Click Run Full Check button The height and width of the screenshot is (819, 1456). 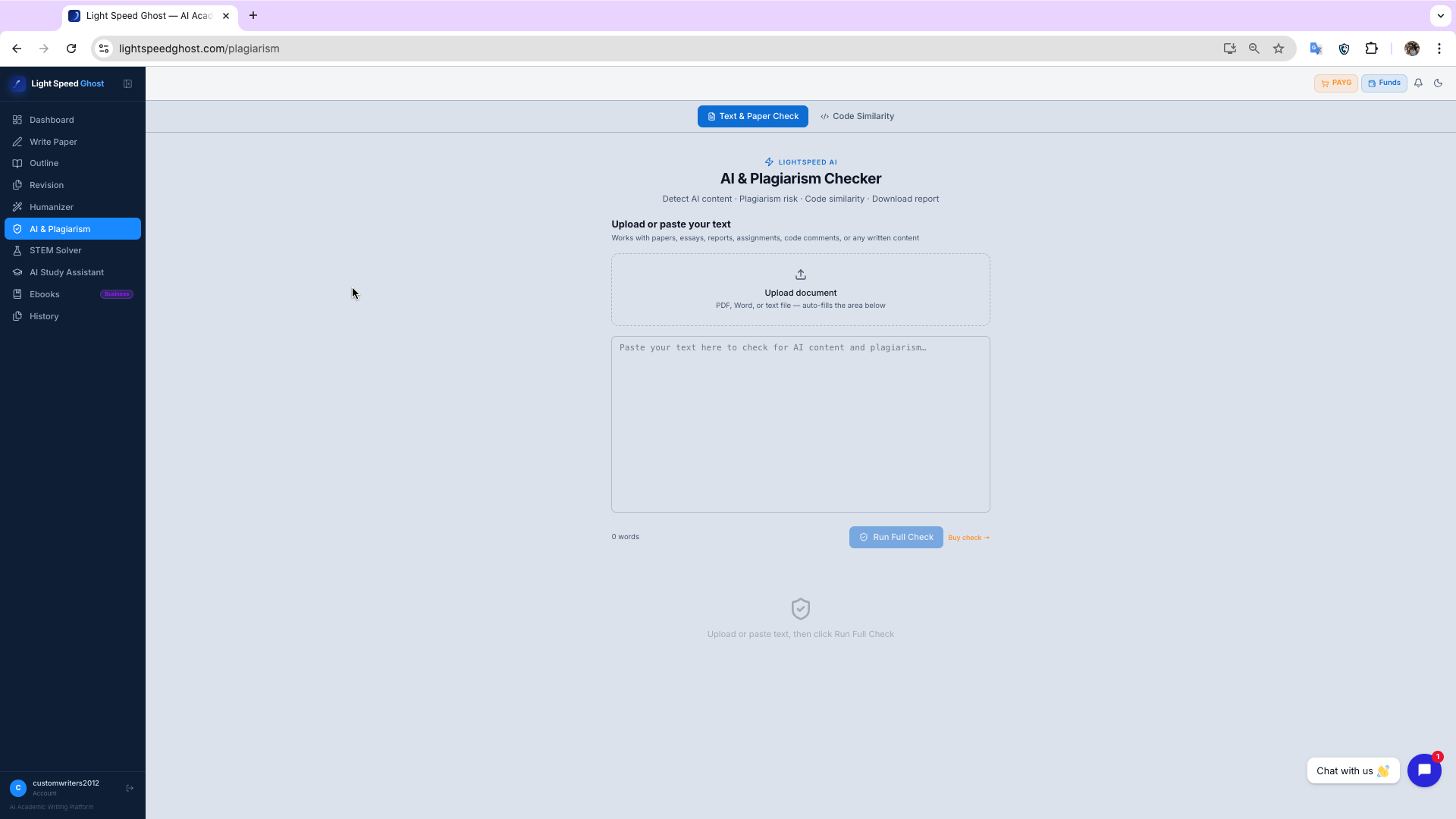[x=896, y=537]
